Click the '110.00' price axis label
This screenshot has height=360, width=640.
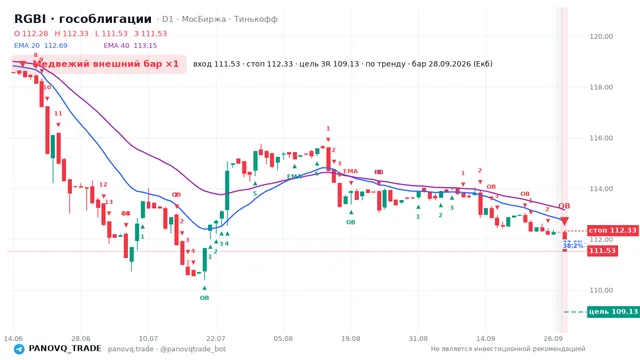(x=601, y=290)
